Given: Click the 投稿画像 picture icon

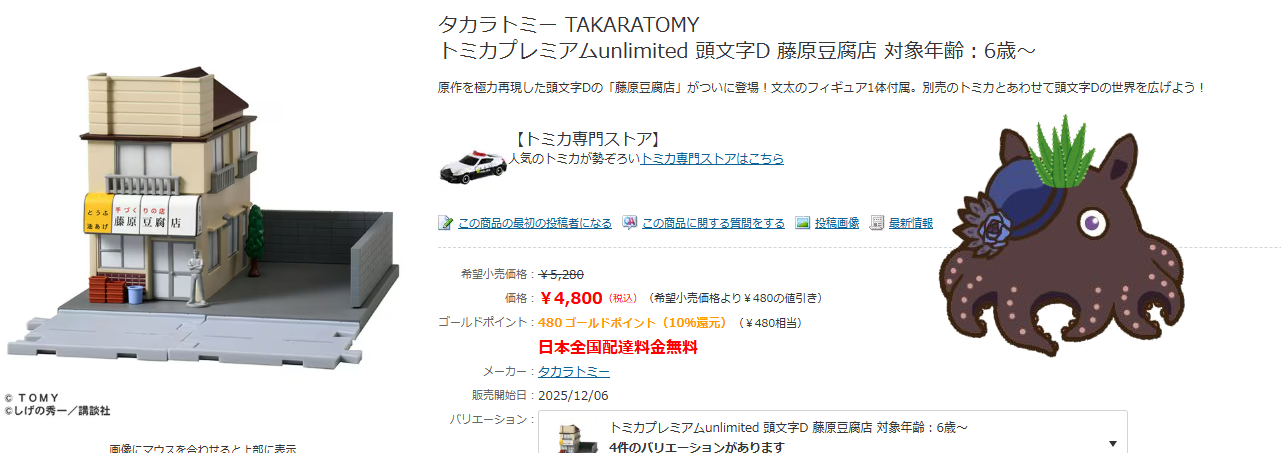Looking at the screenshot, I should [802, 222].
